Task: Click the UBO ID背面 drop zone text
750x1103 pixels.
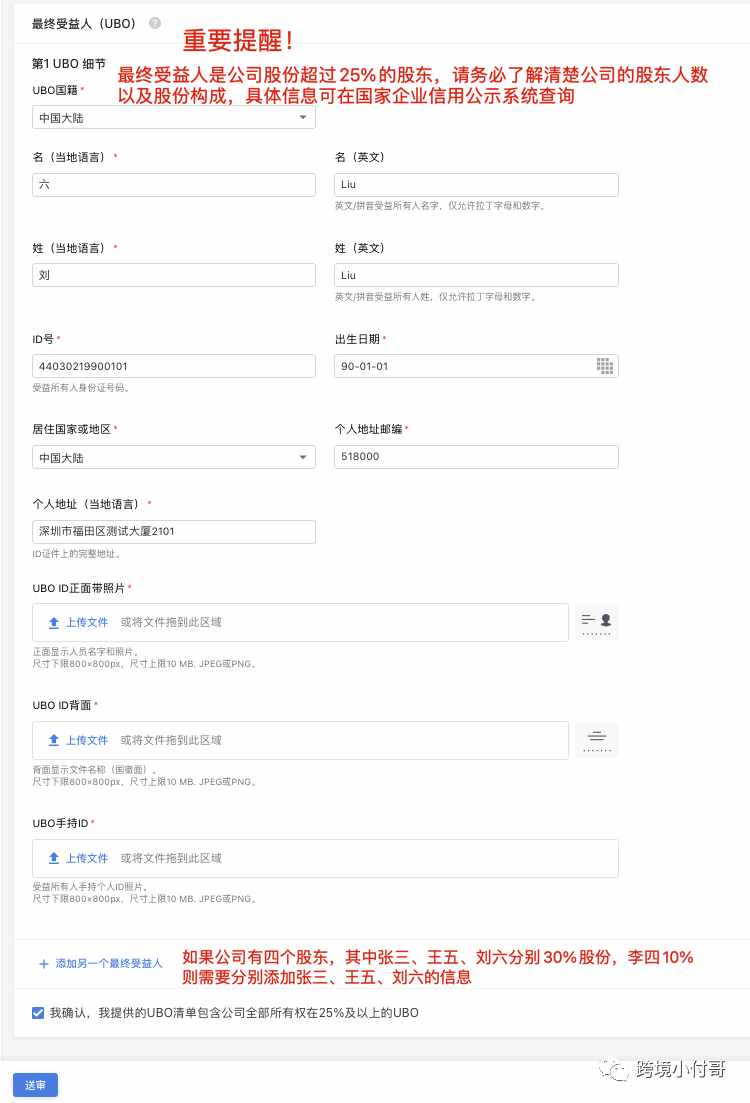Action: click(x=171, y=740)
